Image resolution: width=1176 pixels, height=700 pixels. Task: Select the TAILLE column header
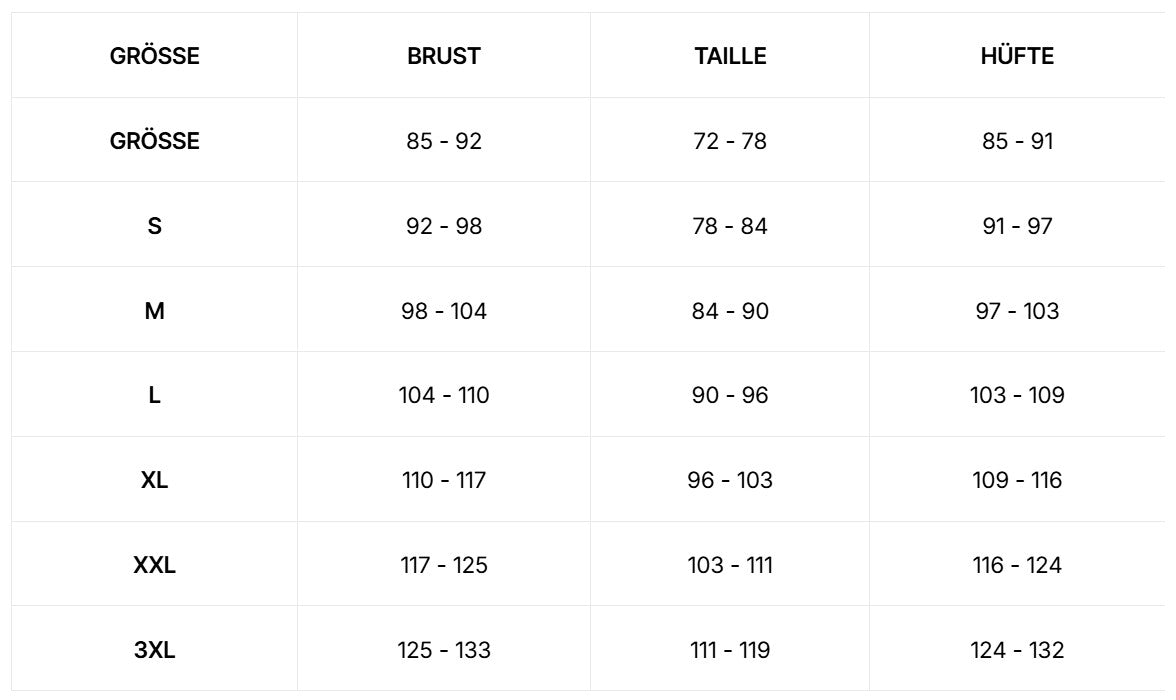tap(730, 56)
